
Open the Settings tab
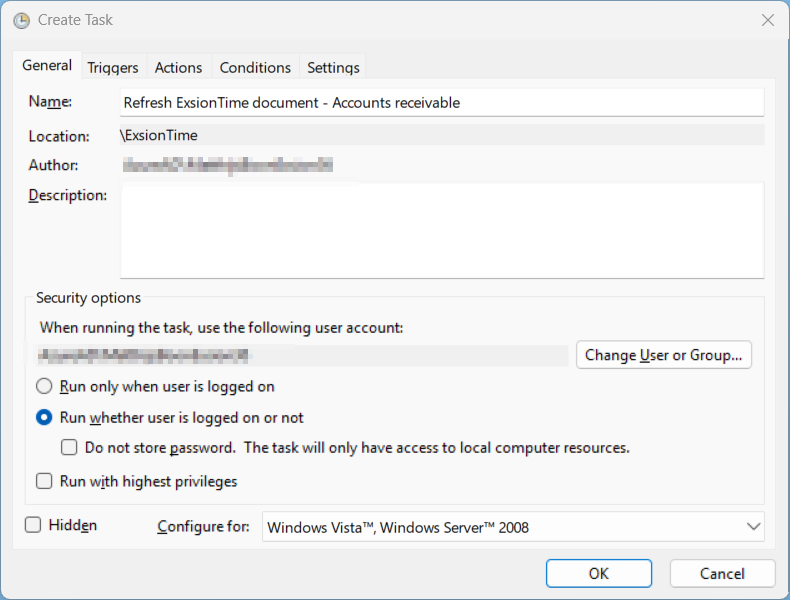(333, 67)
